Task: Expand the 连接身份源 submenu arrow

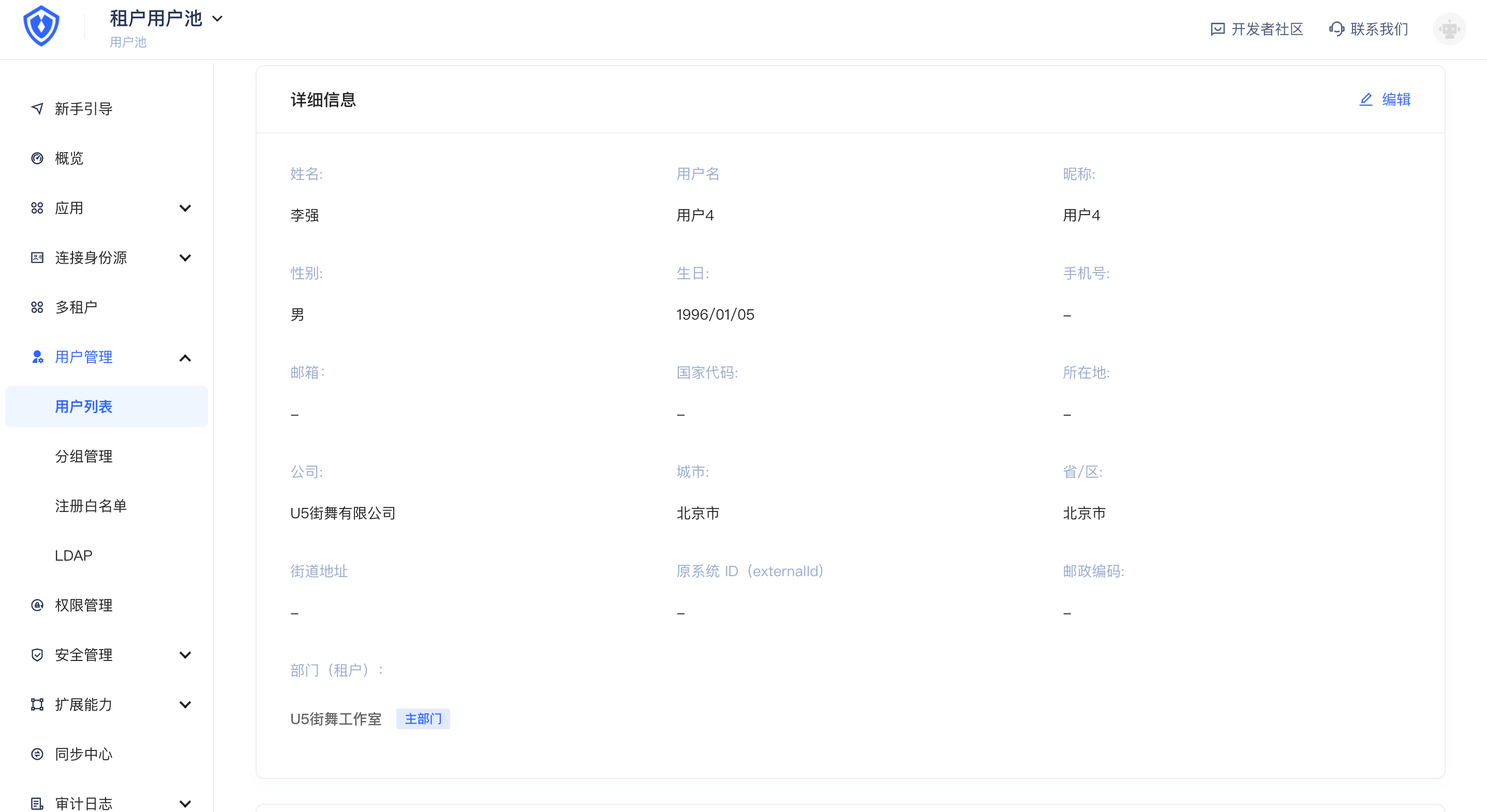Action: (x=185, y=258)
